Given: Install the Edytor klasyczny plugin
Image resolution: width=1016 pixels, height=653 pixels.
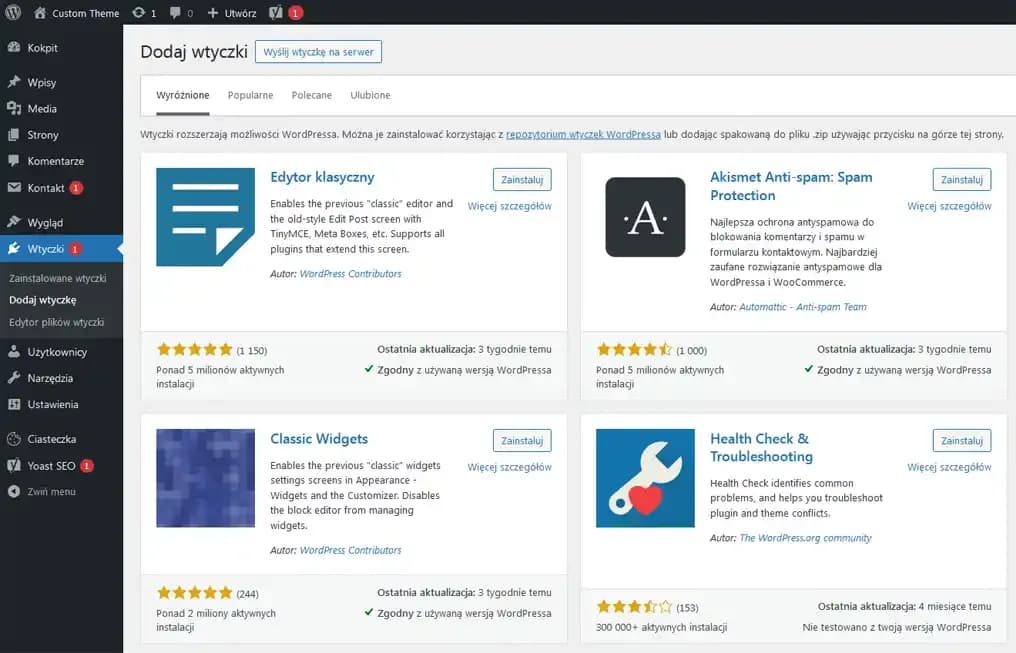Looking at the screenshot, I should [x=522, y=179].
